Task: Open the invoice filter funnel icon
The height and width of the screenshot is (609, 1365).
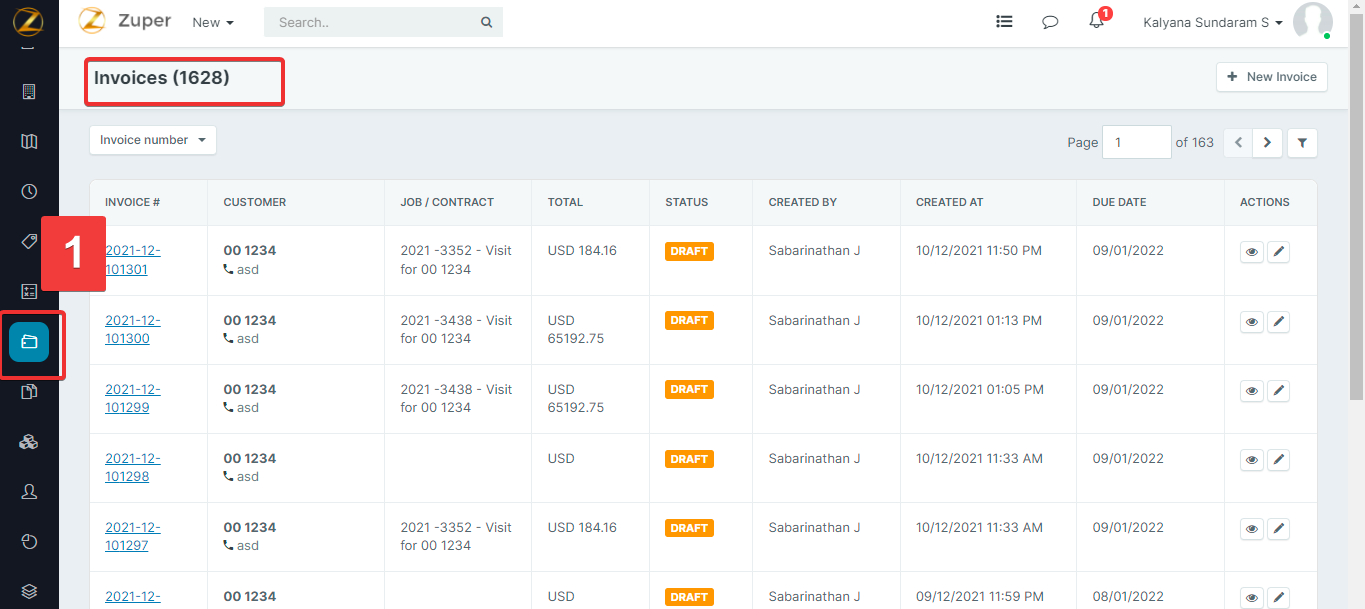Action: pos(1302,143)
